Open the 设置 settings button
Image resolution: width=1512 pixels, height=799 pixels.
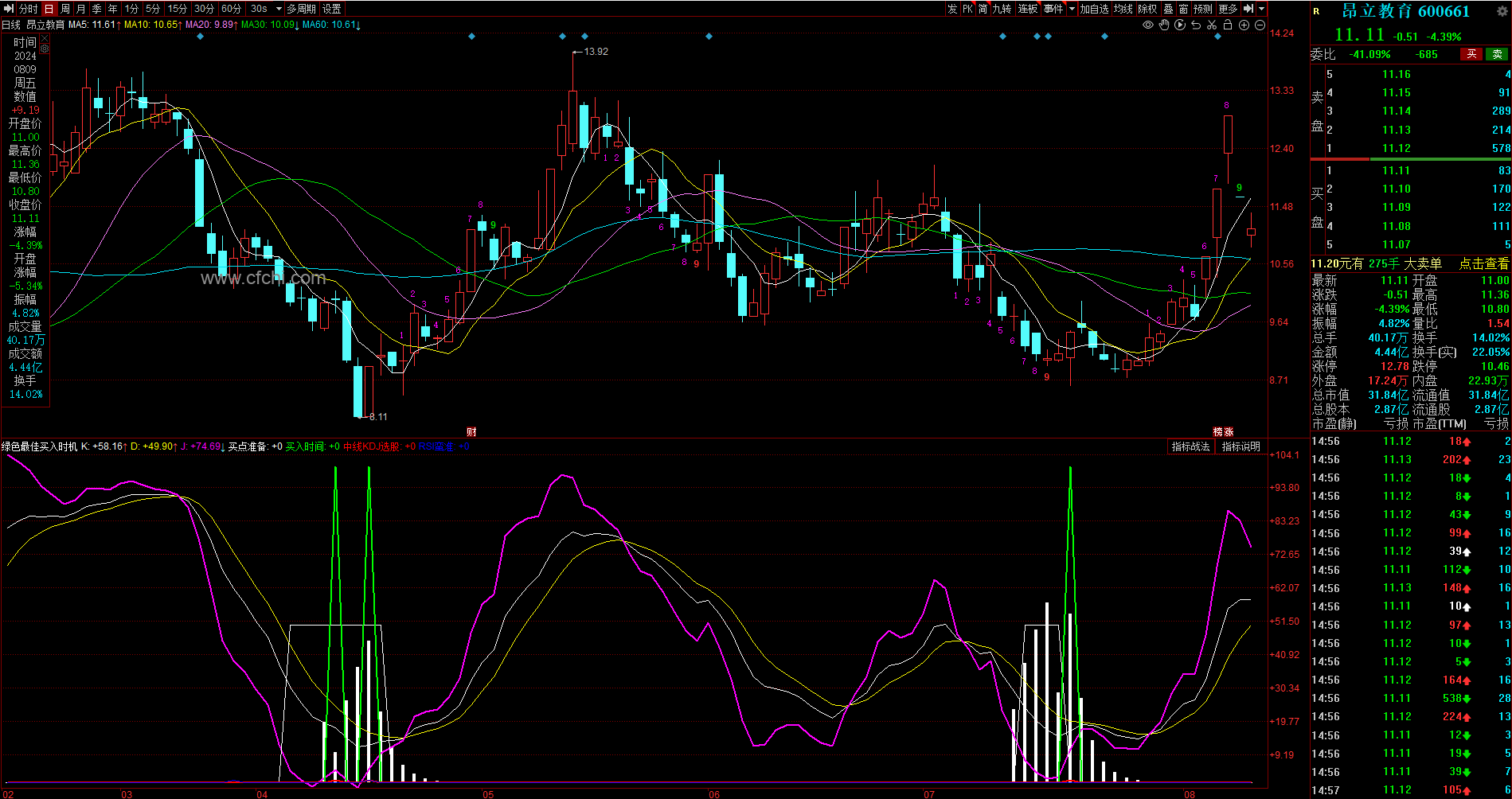[332, 9]
